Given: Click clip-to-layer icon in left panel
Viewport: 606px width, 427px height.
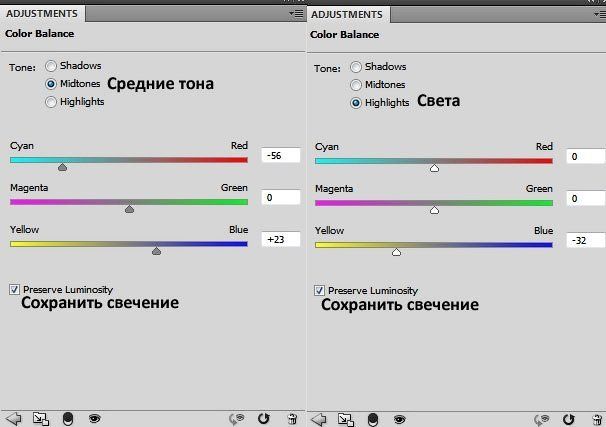Looking at the screenshot, I should click(68, 419).
